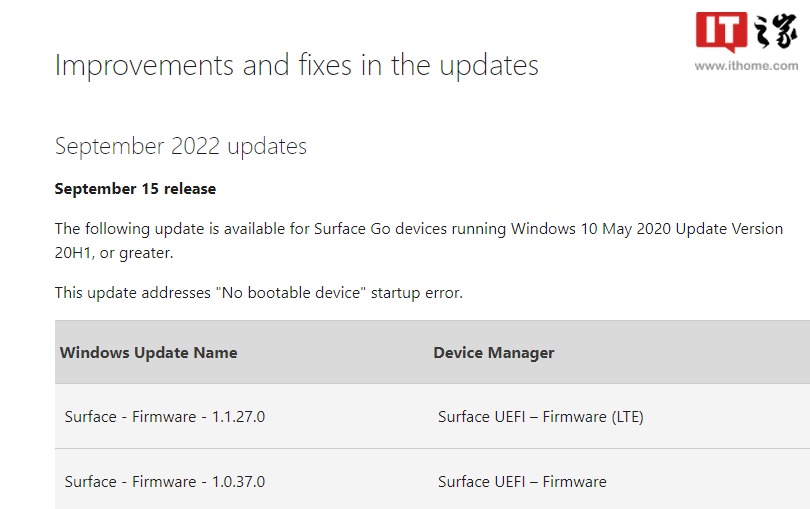Click the 'September 15 release' bold text
Image resolution: width=810 pixels, height=509 pixels.
click(135, 189)
